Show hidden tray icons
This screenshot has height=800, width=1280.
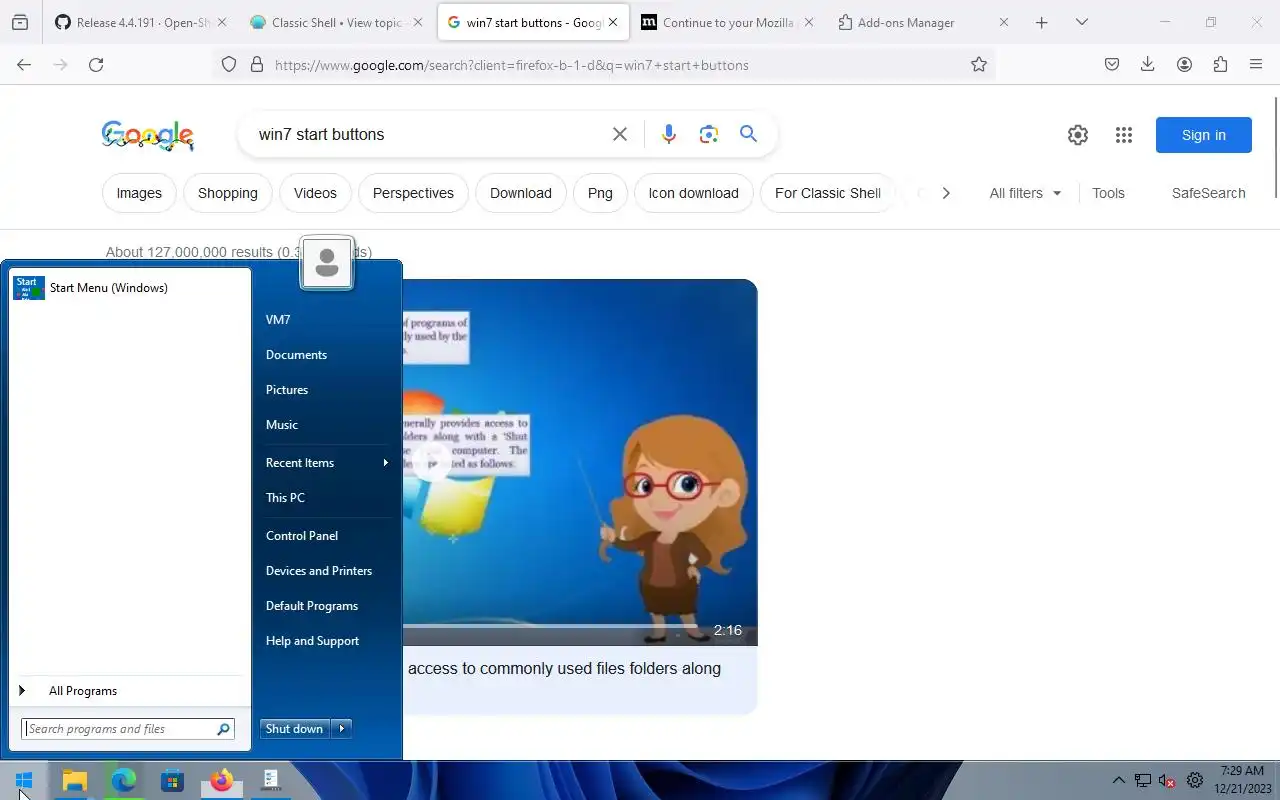(1118, 781)
